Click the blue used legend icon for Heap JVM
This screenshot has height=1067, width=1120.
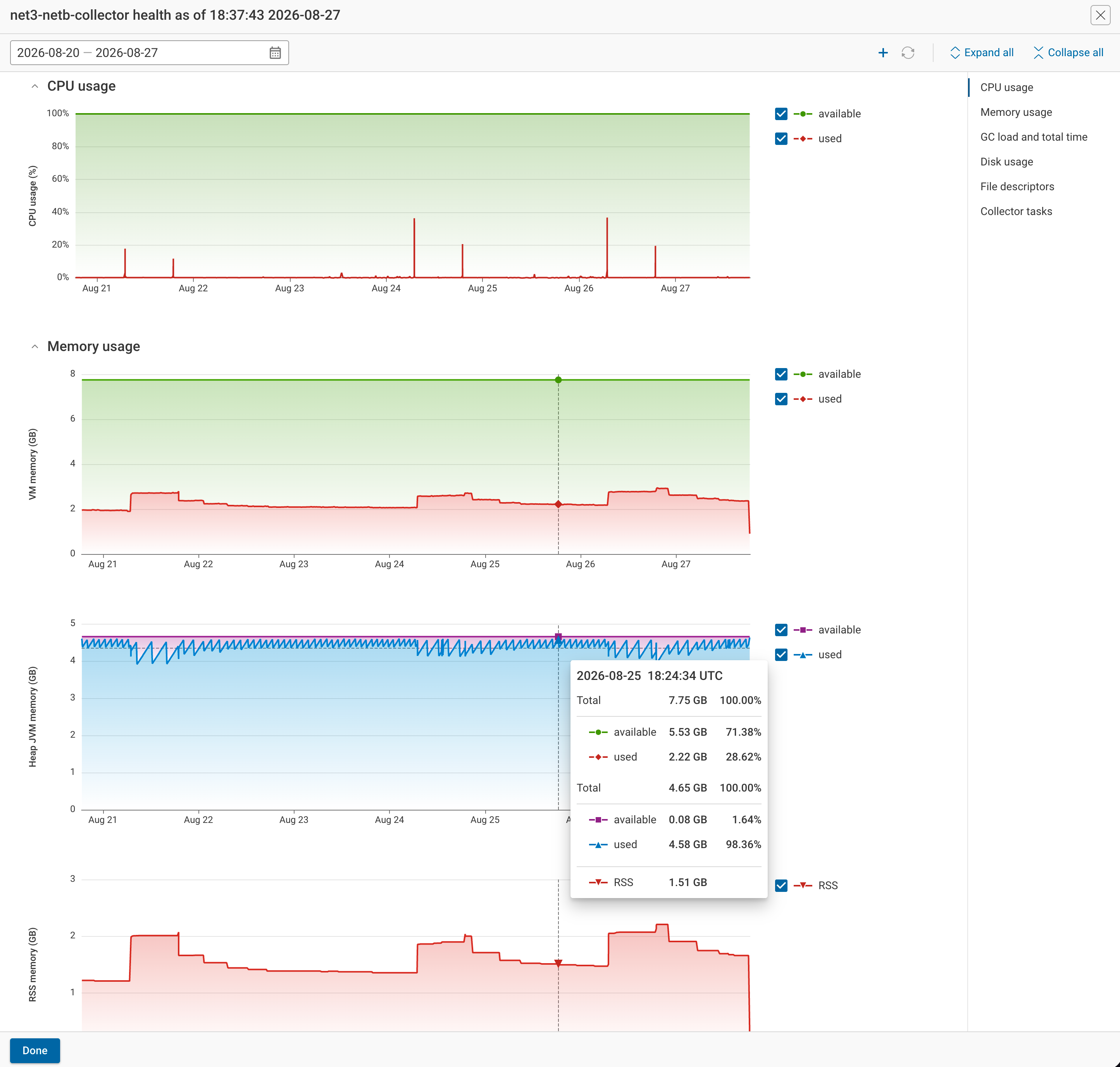(803, 655)
